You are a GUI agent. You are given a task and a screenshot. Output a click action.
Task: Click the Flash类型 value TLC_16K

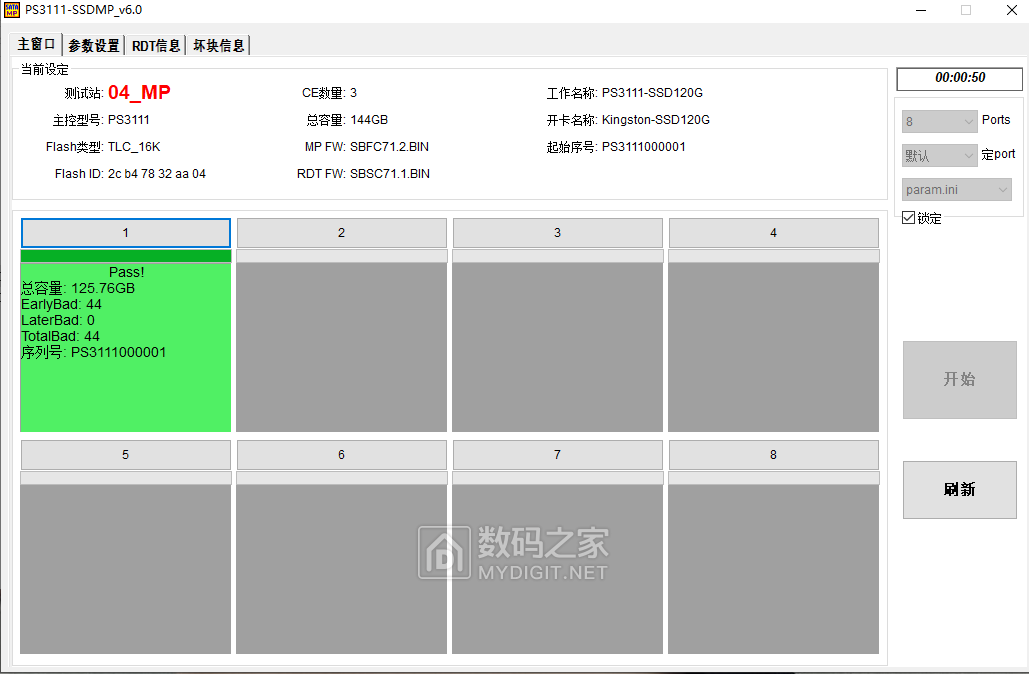coord(134,147)
